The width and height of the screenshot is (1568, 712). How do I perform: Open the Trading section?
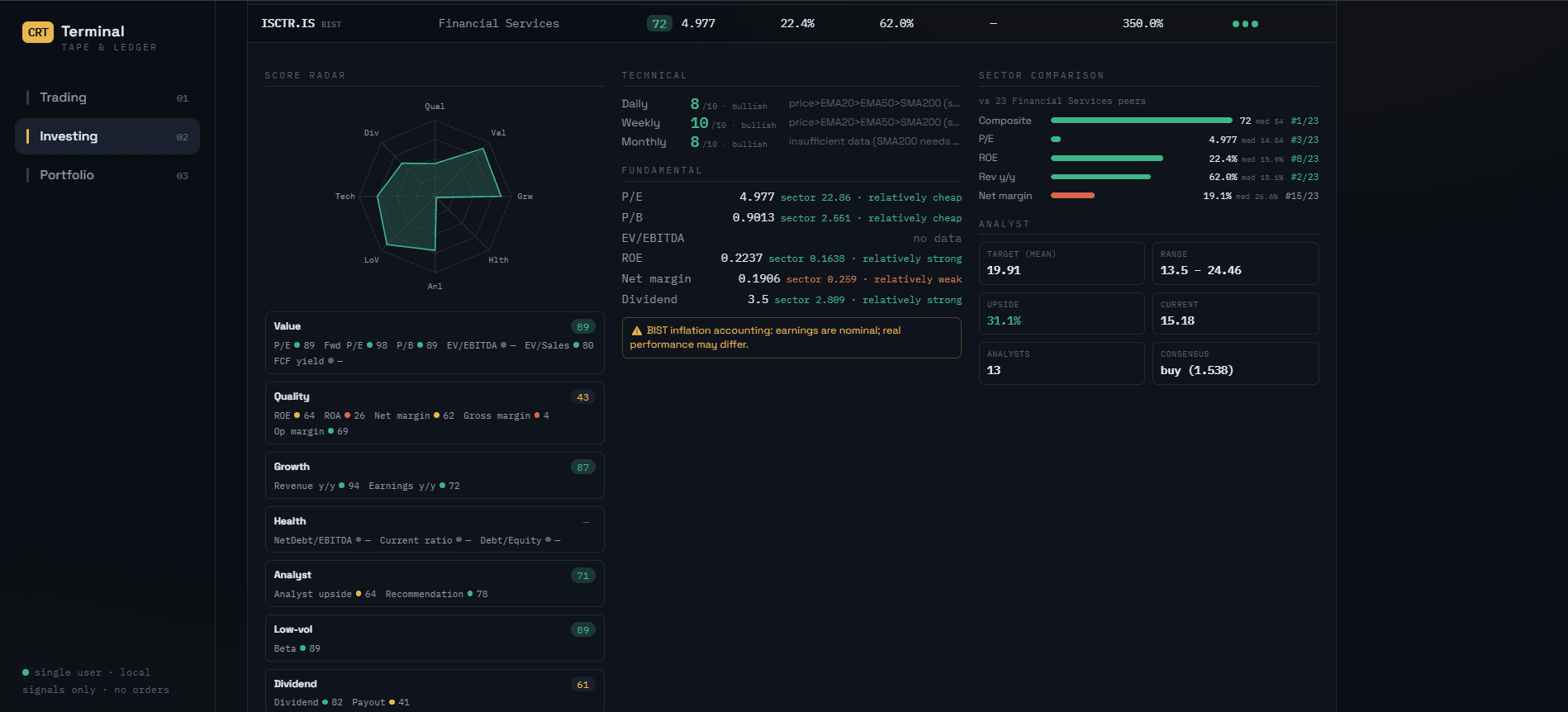(107, 97)
